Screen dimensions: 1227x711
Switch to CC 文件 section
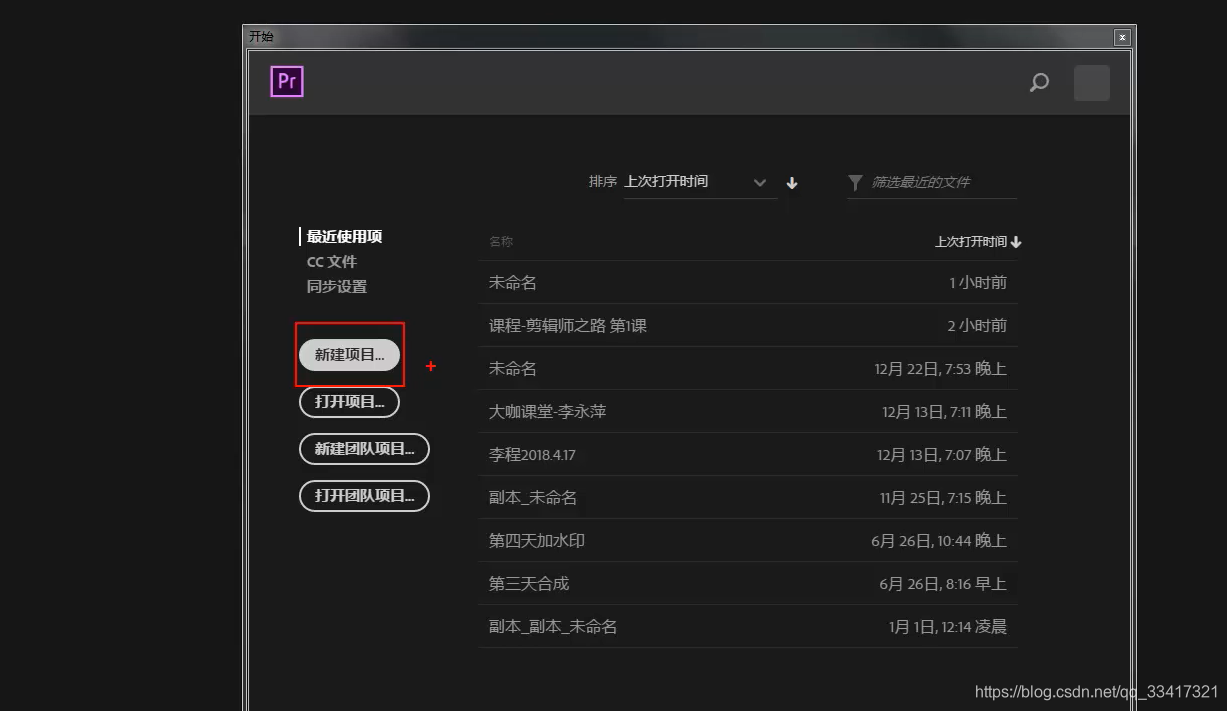pyautogui.click(x=331, y=262)
